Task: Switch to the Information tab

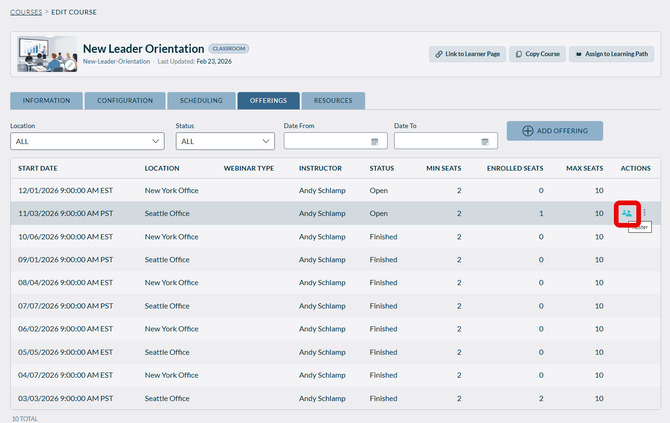Action: tap(46, 100)
